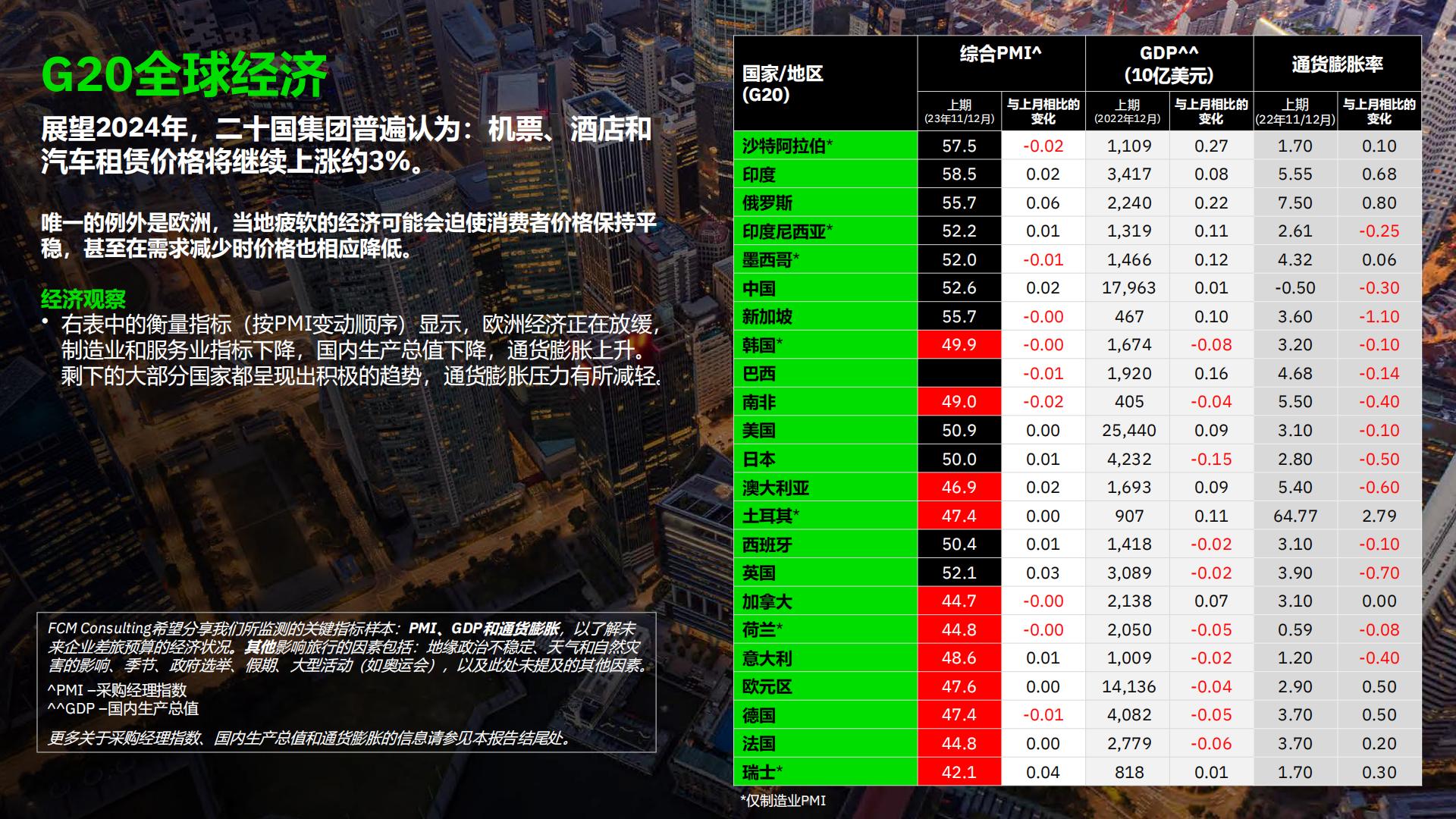The height and width of the screenshot is (819, 1456).
Task: Click the 国家/地区 (G20) table header
Action: click(826, 83)
